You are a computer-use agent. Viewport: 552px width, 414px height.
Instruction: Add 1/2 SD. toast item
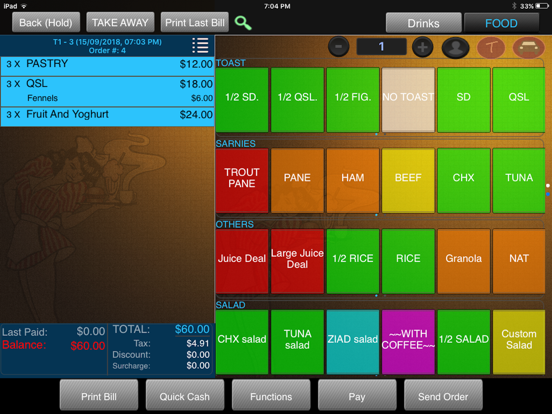[242, 100]
